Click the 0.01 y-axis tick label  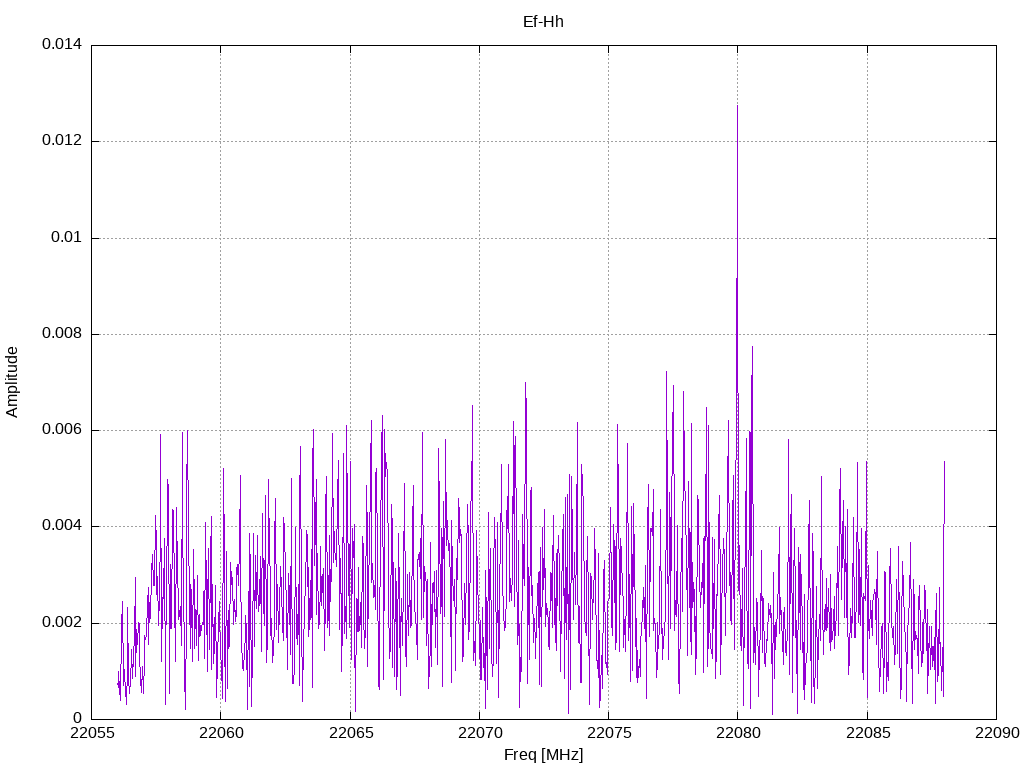[x=66, y=238]
